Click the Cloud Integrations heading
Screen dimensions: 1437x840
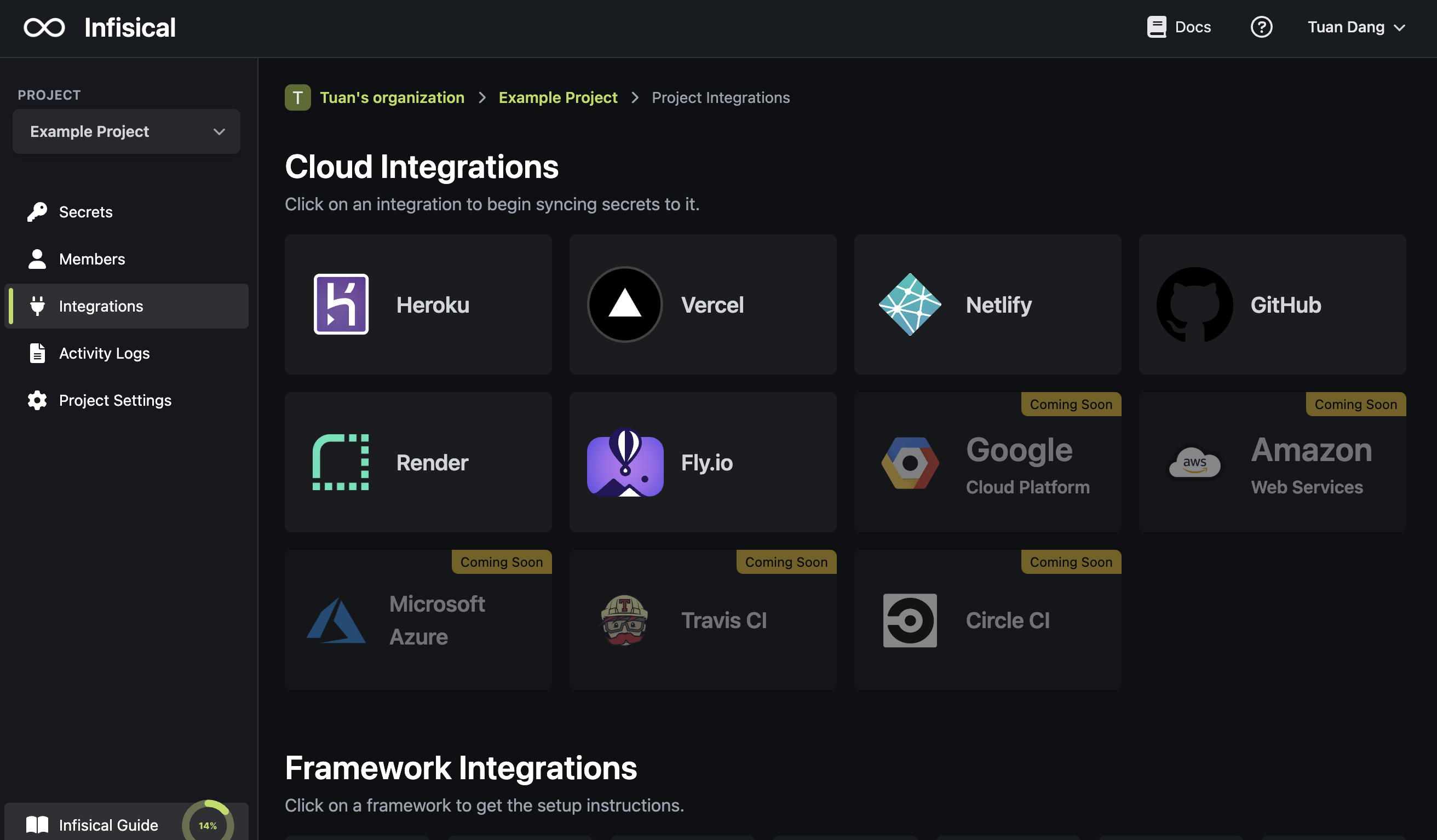click(421, 166)
